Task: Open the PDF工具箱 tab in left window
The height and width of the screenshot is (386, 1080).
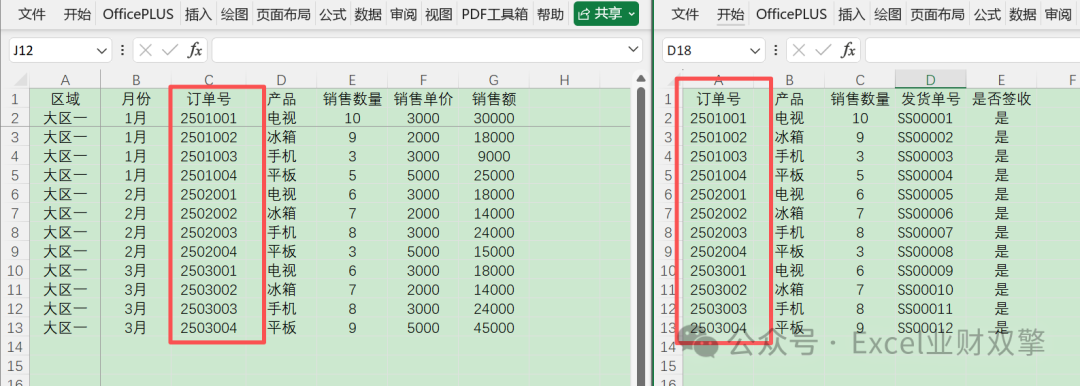Action: [x=495, y=14]
